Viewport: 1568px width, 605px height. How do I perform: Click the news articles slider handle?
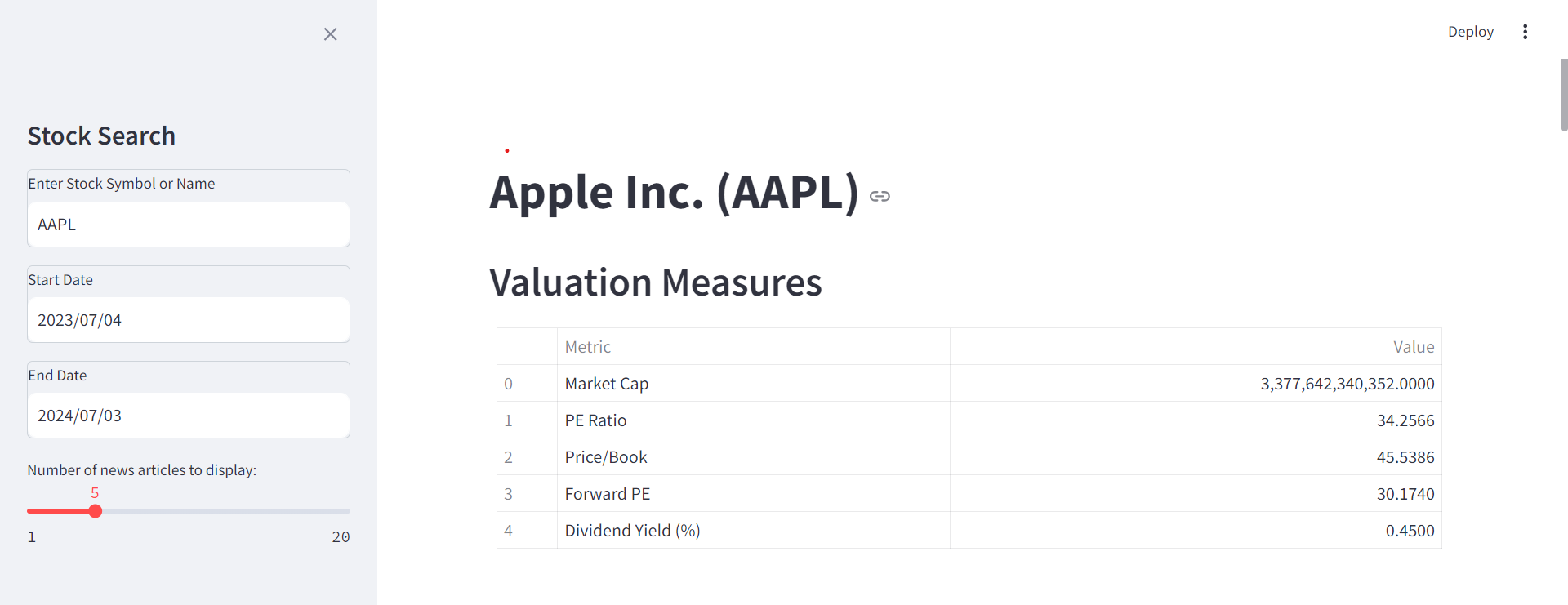[x=96, y=511]
